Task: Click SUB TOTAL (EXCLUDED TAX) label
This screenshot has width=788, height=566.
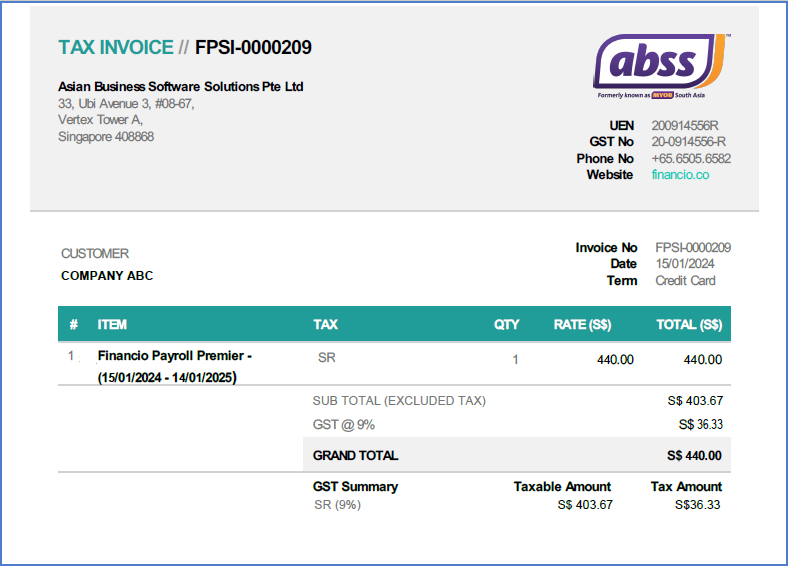Action: (399, 401)
